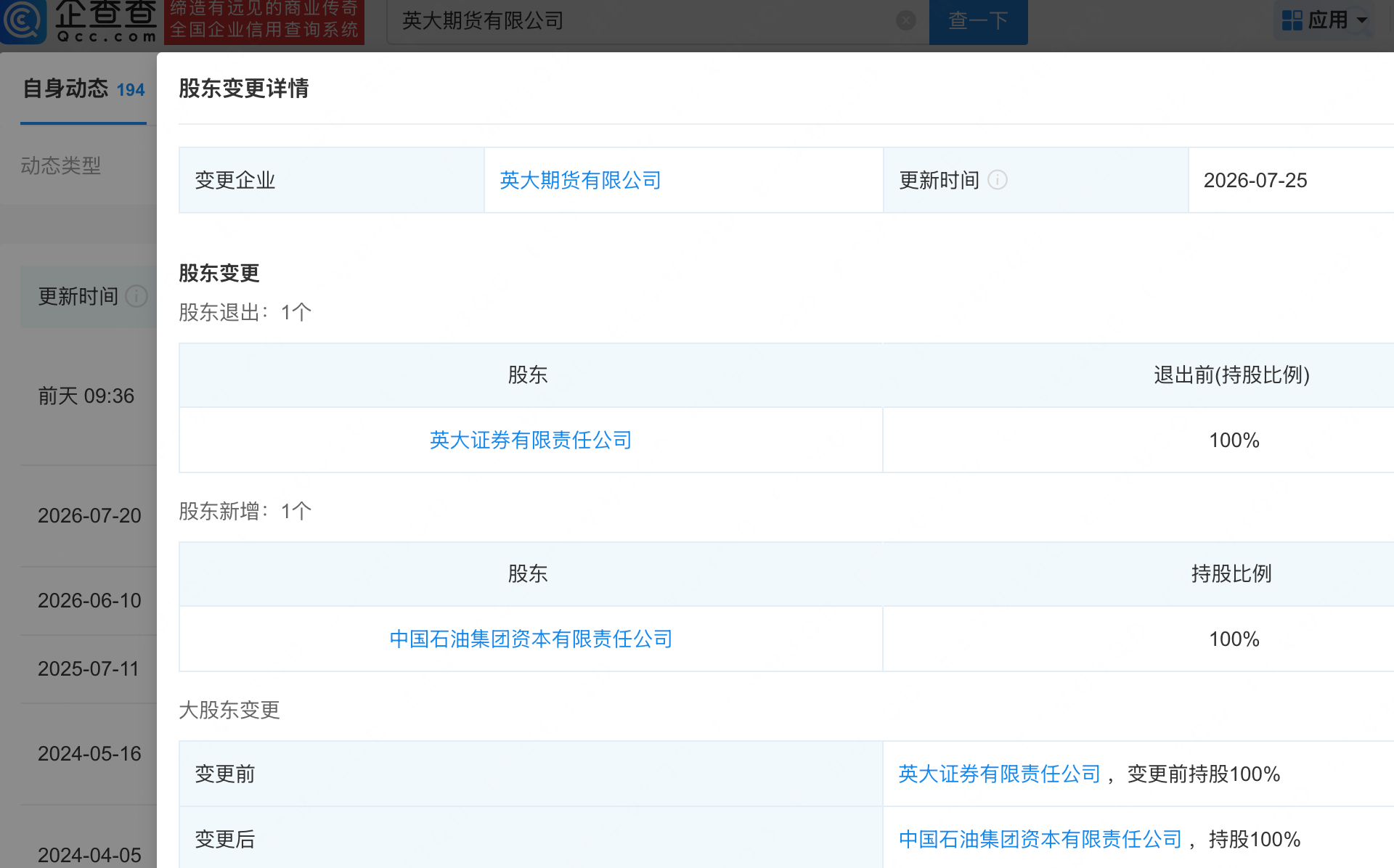Select the 自身动态 tab
The width and height of the screenshot is (1394, 868).
pyautogui.click(x=83, y=89)
